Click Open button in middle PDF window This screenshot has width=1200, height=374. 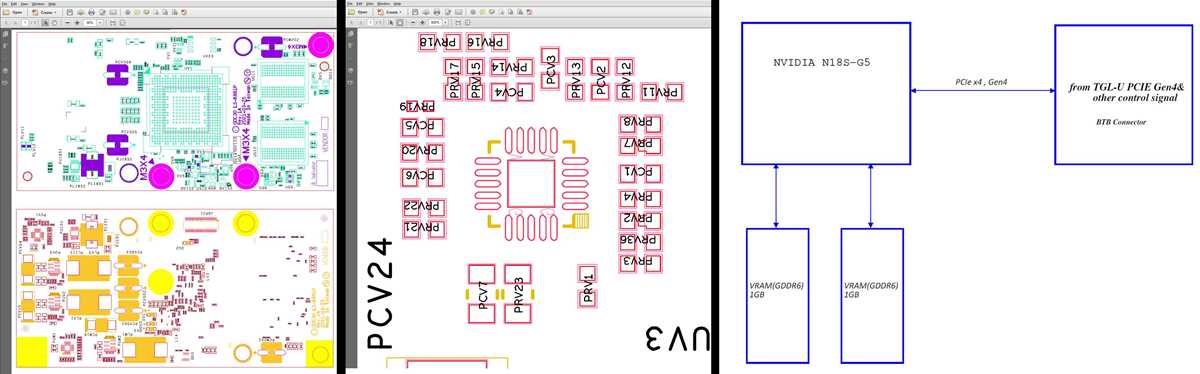[x=358, y=12]
